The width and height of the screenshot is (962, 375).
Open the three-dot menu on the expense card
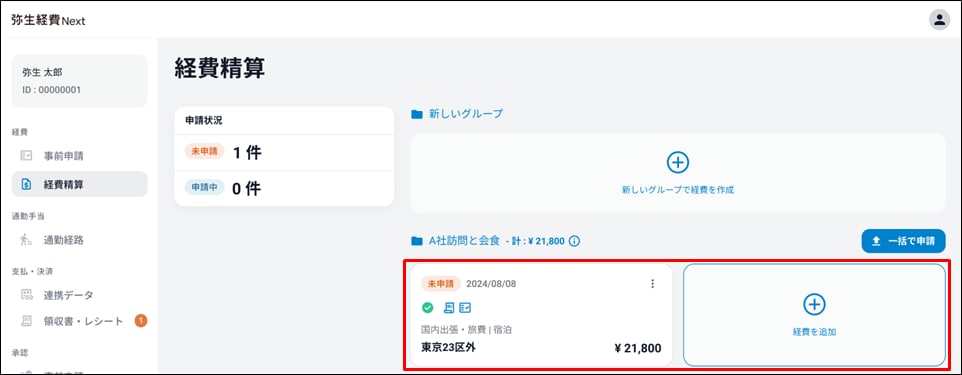(x=652, y=284)
